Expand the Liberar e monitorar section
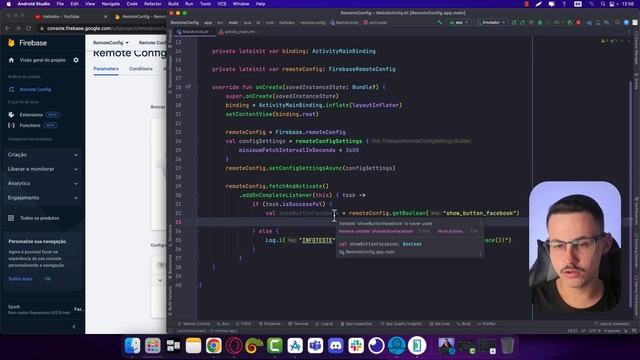The image size is (640, 360). 42,169
